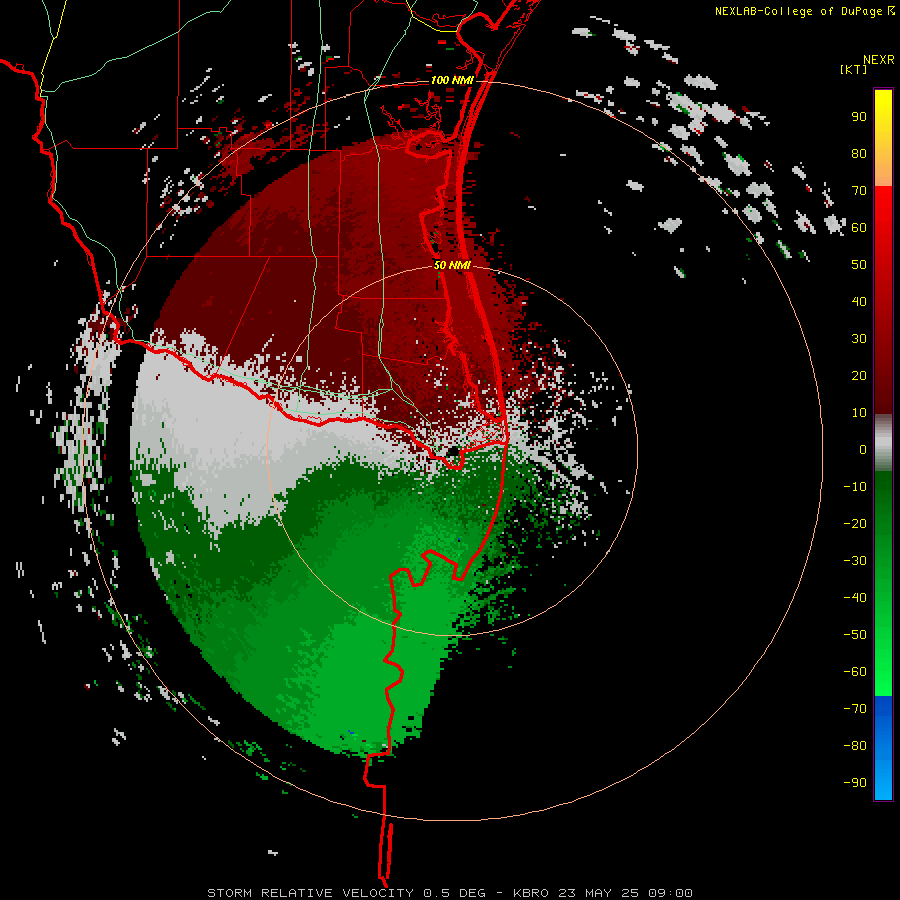
Task: Click the 70 value on velocity scale
Action: 859,191
